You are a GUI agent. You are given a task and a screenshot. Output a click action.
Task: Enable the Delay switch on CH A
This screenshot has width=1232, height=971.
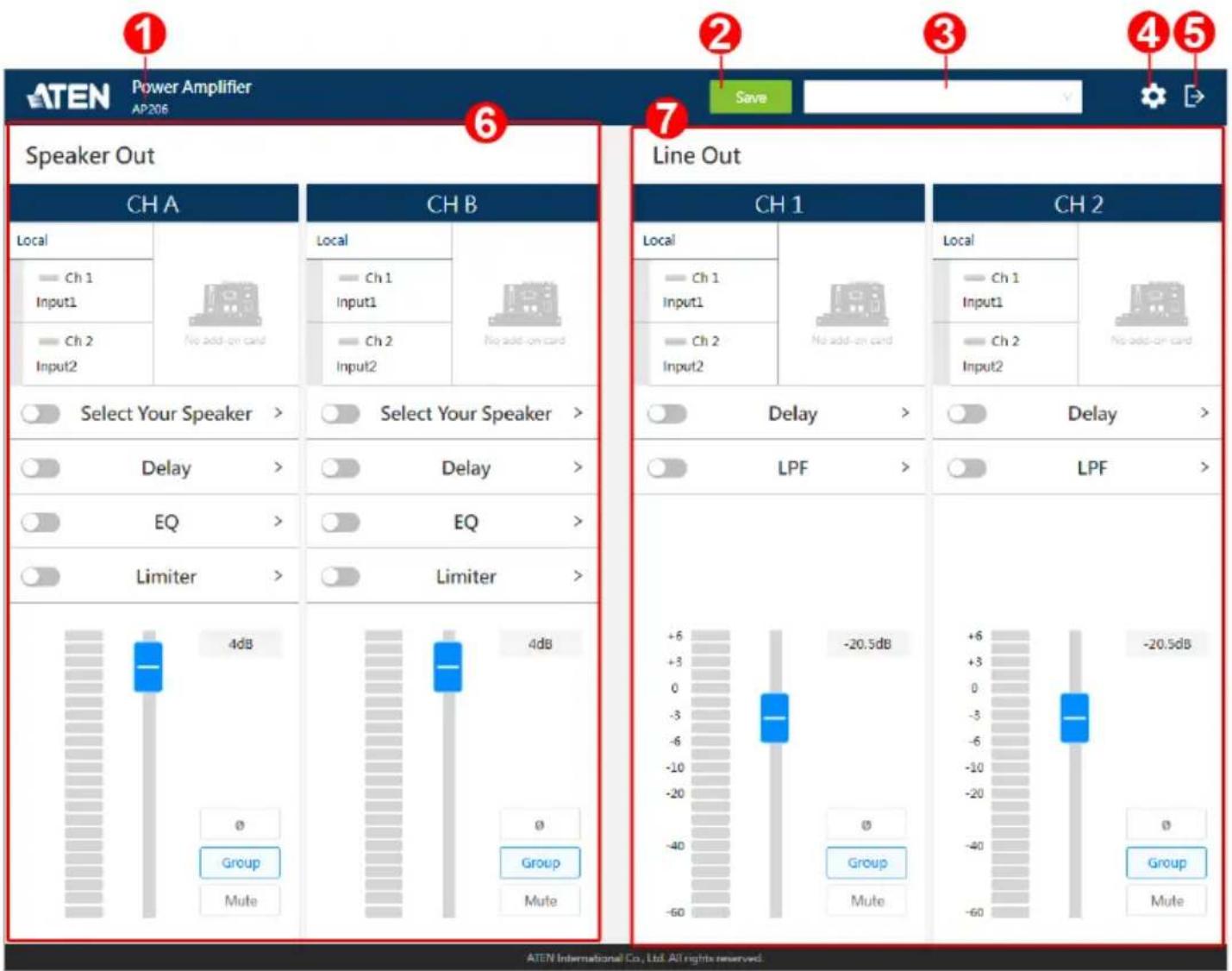[41, 468]
